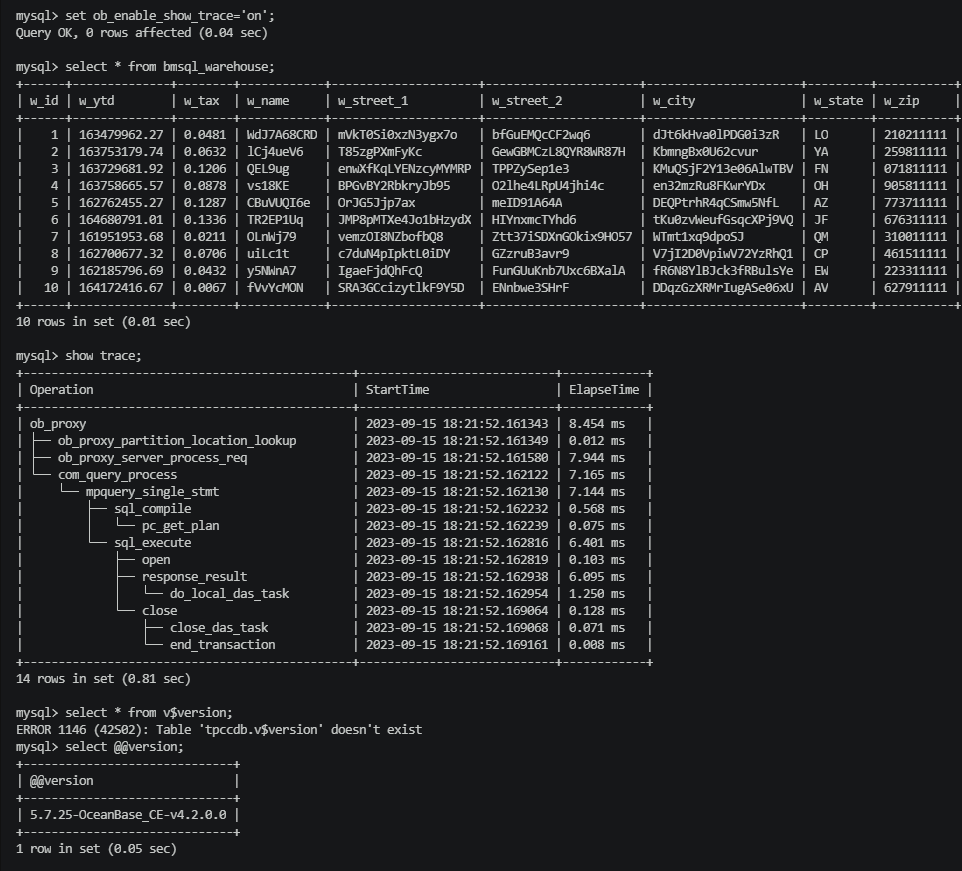Click the sql_compile operation in trace

point(152,509)
